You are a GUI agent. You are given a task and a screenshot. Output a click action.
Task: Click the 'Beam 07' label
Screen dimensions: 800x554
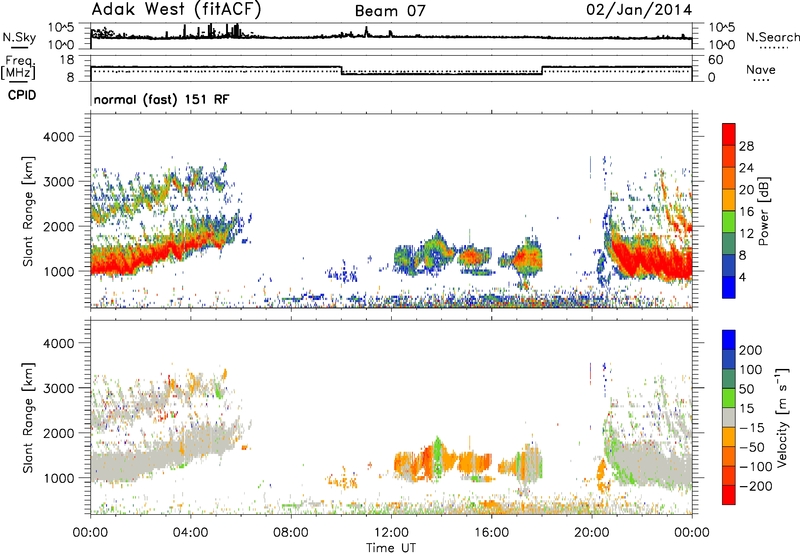tap(390, 11)
